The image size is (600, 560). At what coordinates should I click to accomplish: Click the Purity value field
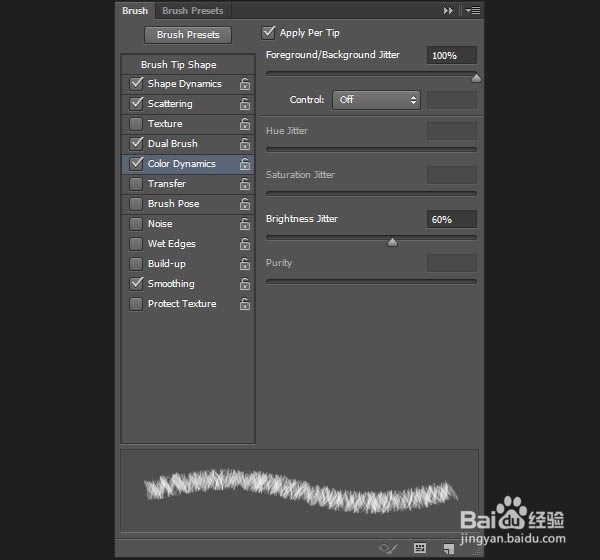[452, 263]
